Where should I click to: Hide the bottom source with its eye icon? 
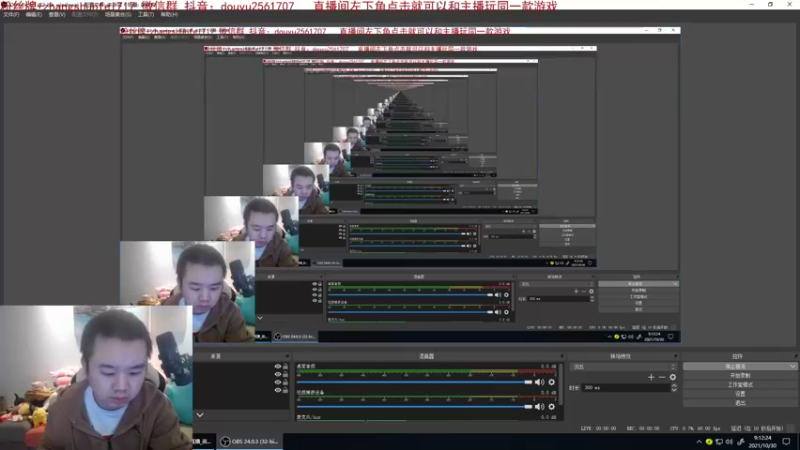278,390
